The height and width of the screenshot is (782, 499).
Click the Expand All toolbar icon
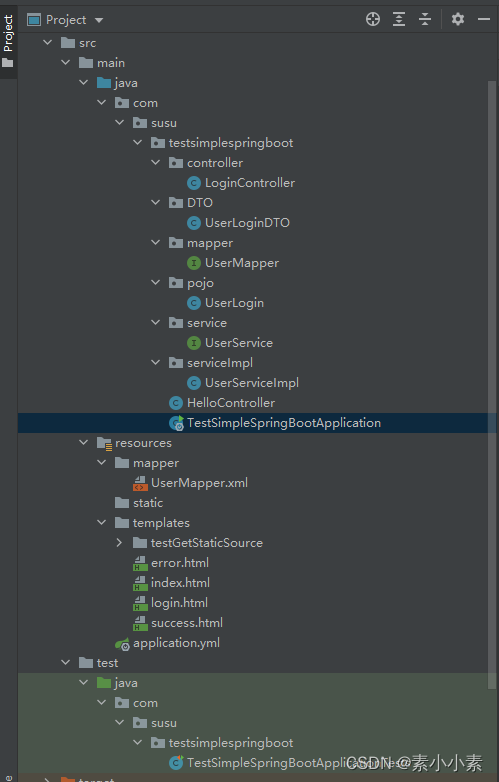(399, 19)
